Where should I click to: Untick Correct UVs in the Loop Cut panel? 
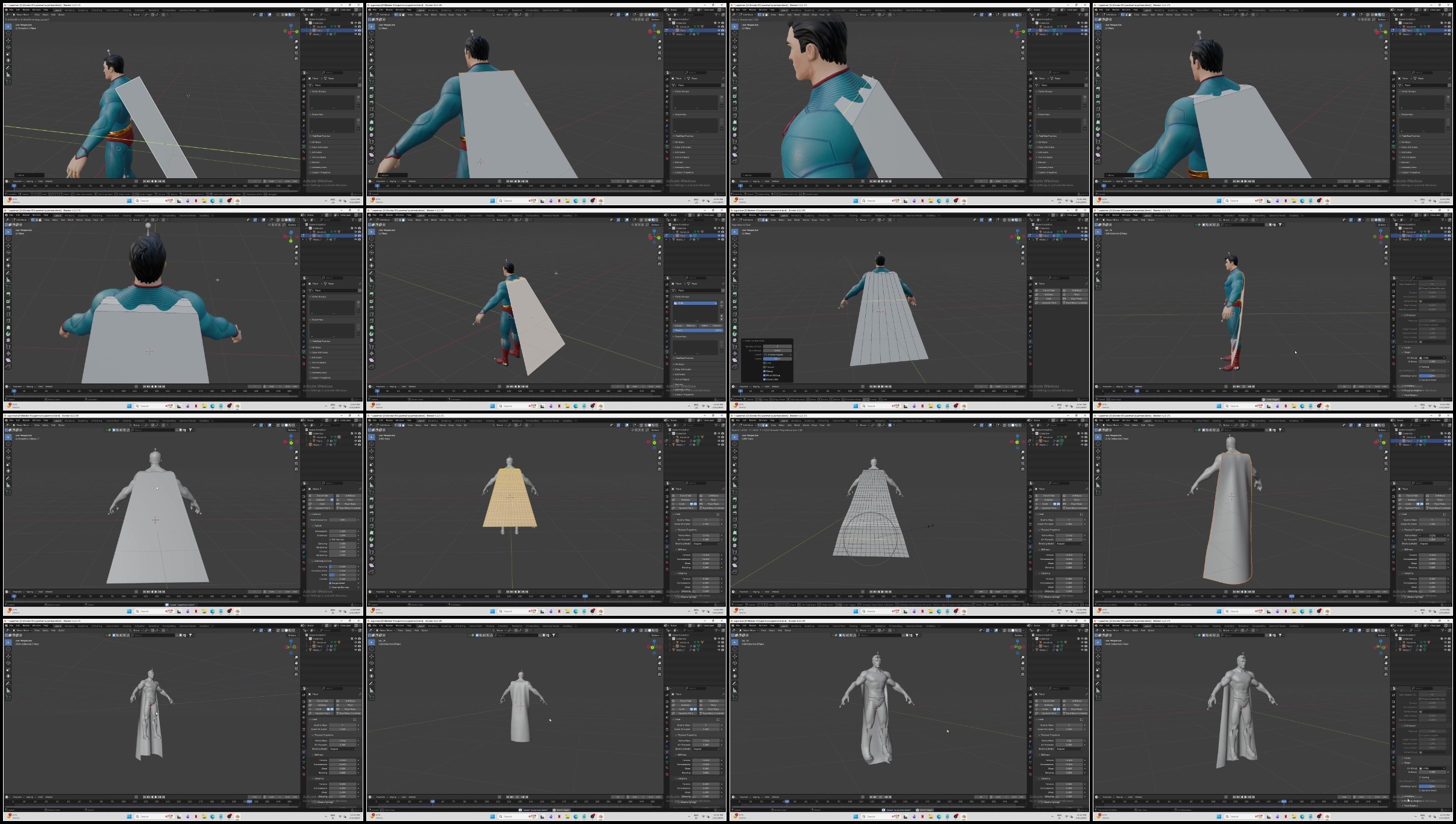tap(765, 379)
